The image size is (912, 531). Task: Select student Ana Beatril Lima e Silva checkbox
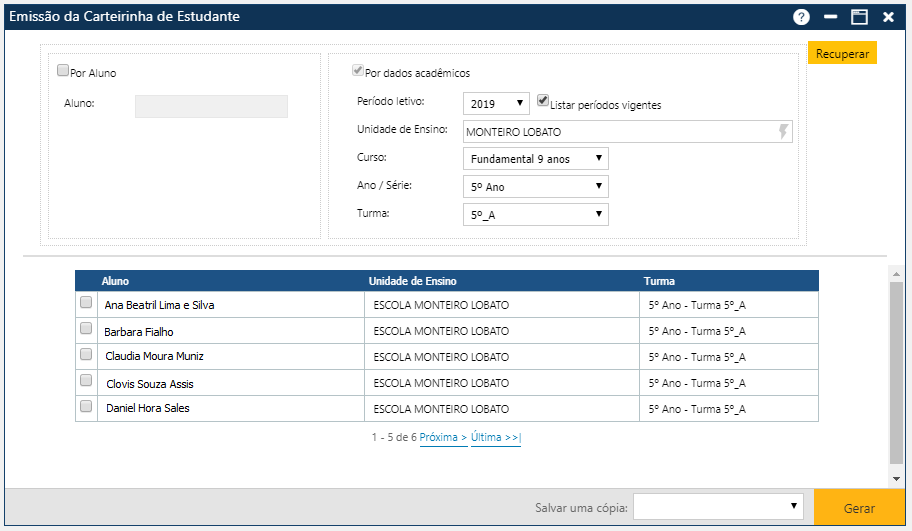86,303
